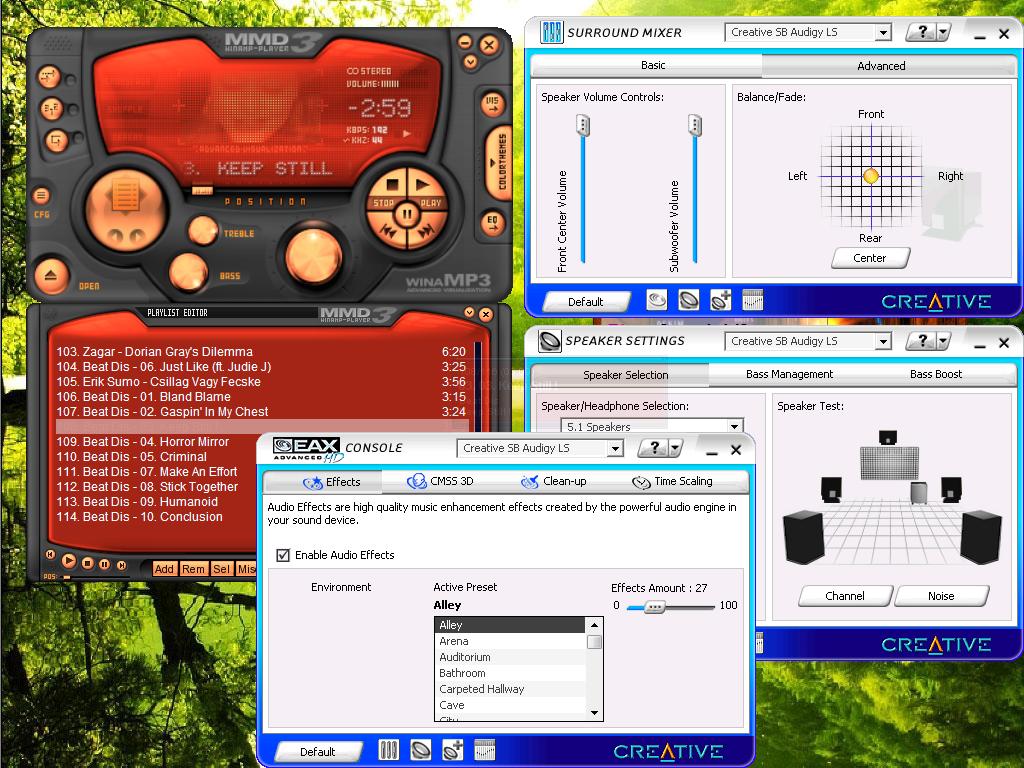This screenshot has height=768, width=1024.
Task: Collapse MMD3 player with the down-arrow button
Action: point(470,62)
